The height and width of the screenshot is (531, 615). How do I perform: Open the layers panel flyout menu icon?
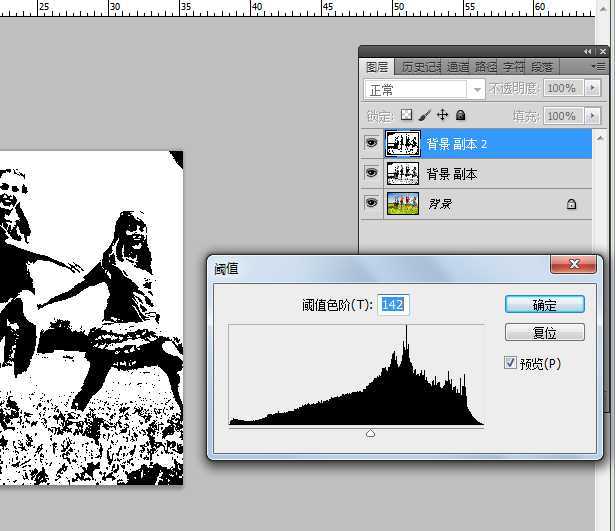click(x=598, y=66)
